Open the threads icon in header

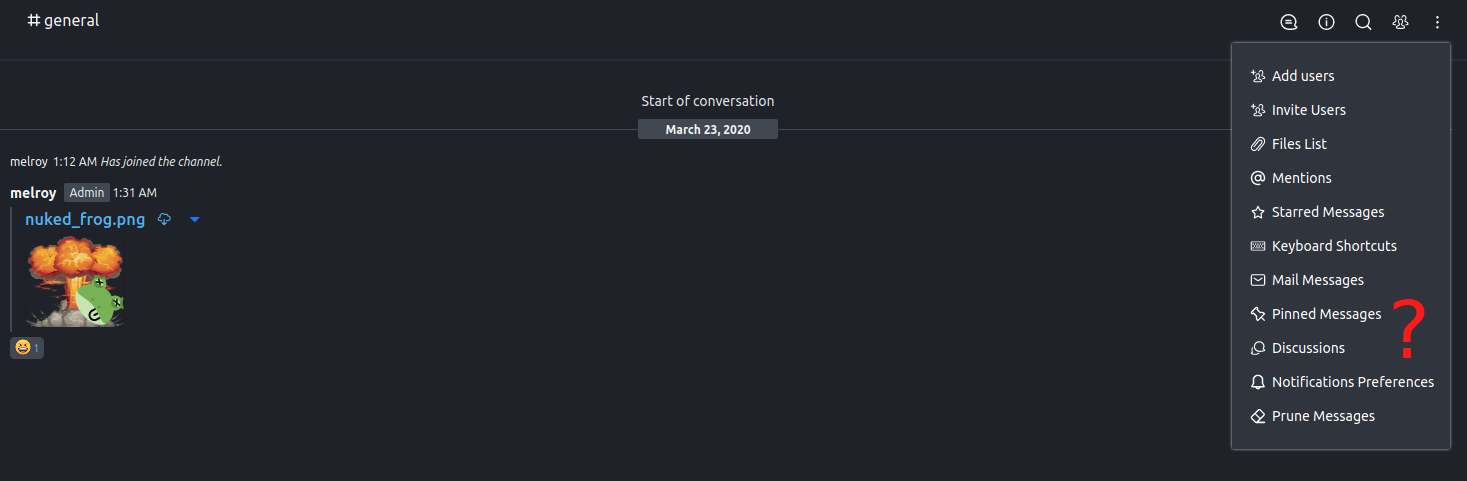pyautogui.click(x=1289, y=22)
